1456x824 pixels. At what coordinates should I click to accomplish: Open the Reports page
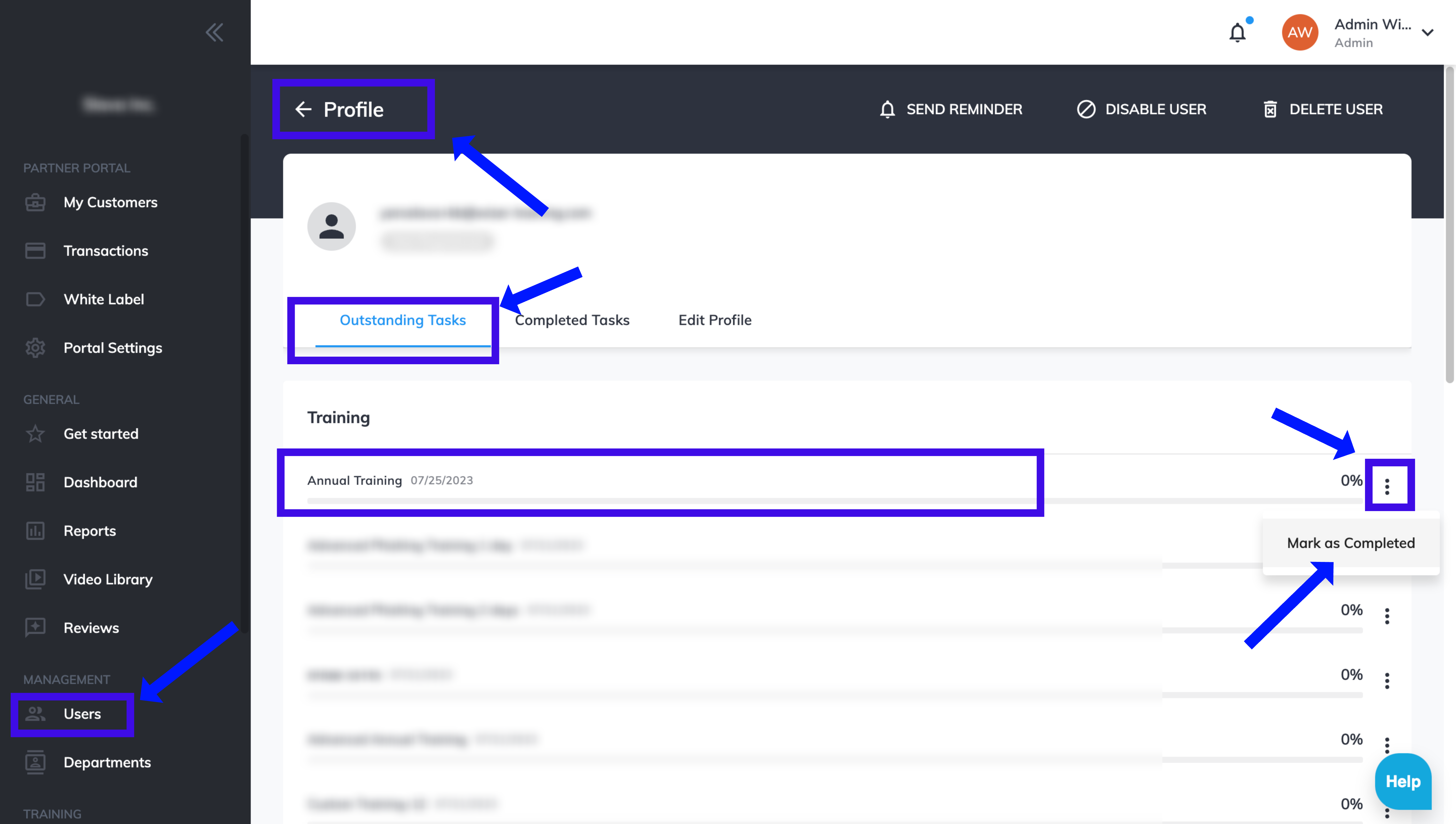click(x=89, y=531)
